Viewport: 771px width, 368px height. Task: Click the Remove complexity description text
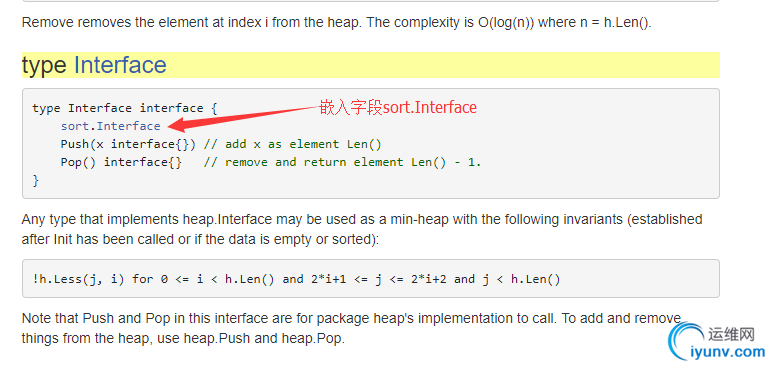pyautogui.click(x=336, y=23)
